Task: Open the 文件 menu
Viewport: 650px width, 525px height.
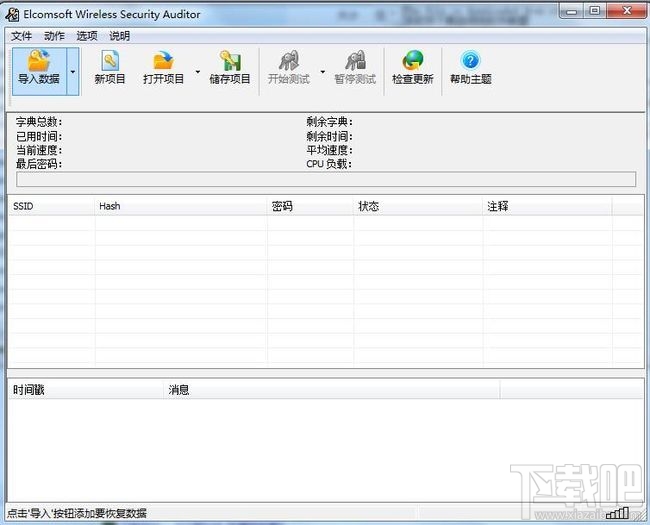Action: 21,36
